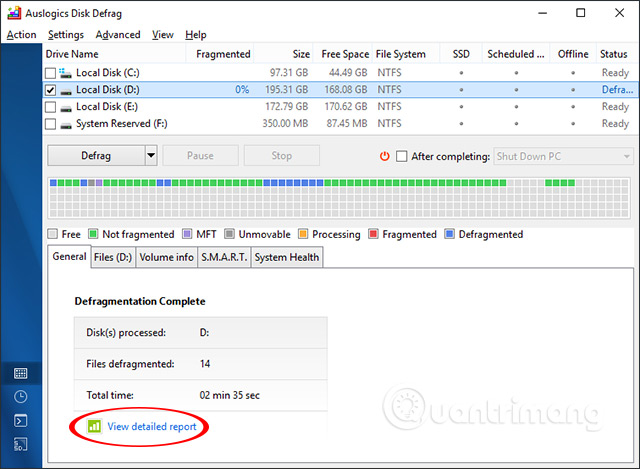Click the Not fragmented green swatch

tap(93, 234)
